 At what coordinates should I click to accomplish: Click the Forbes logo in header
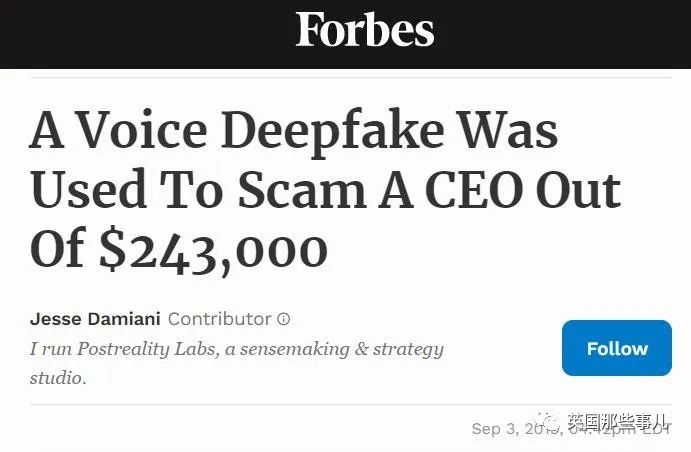(x=364, y=29)
